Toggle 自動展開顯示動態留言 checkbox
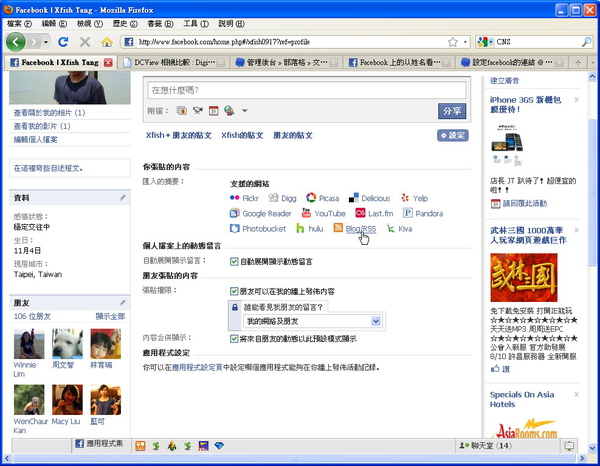 point(234,262)
